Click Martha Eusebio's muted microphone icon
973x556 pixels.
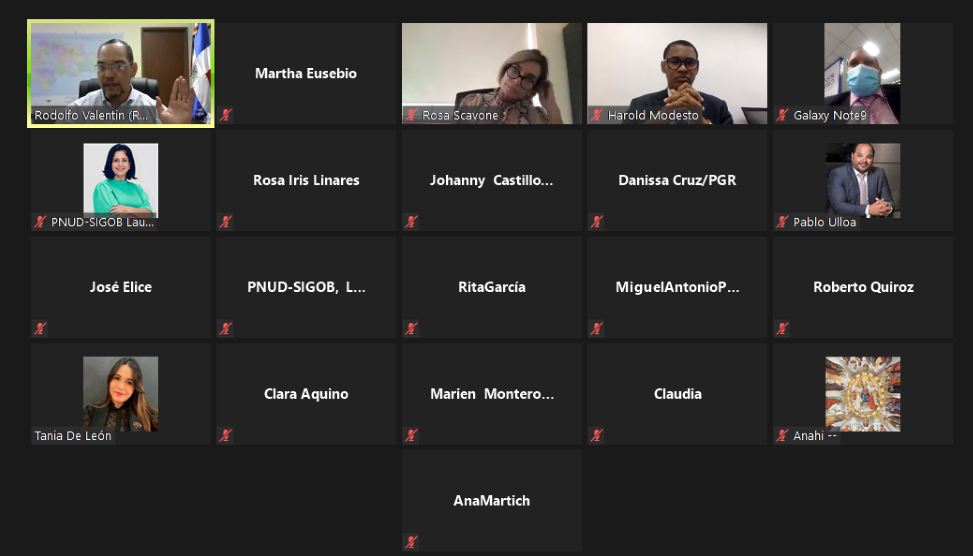(226, 115)
